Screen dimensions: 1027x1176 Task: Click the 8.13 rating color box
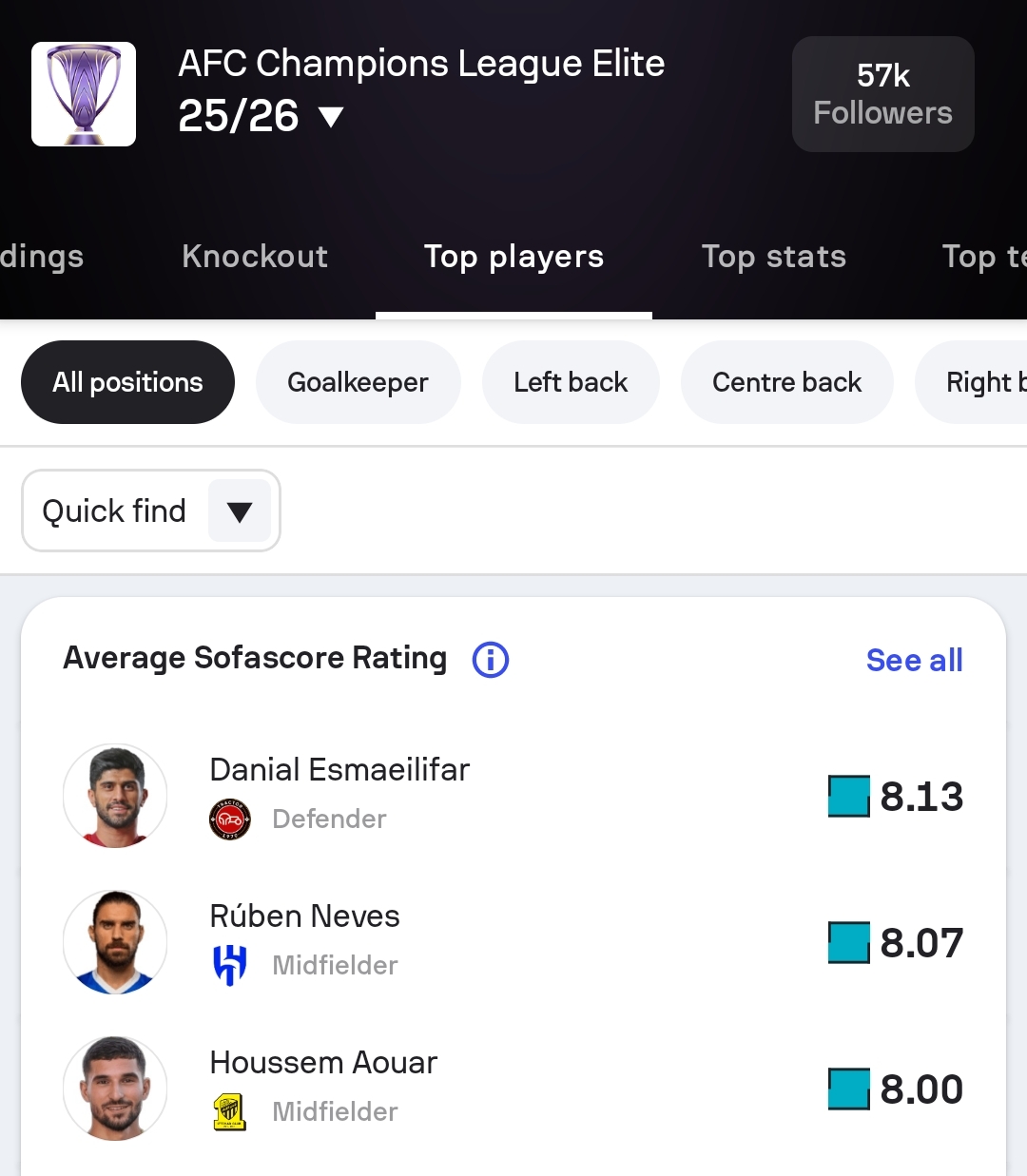[848, 797]
